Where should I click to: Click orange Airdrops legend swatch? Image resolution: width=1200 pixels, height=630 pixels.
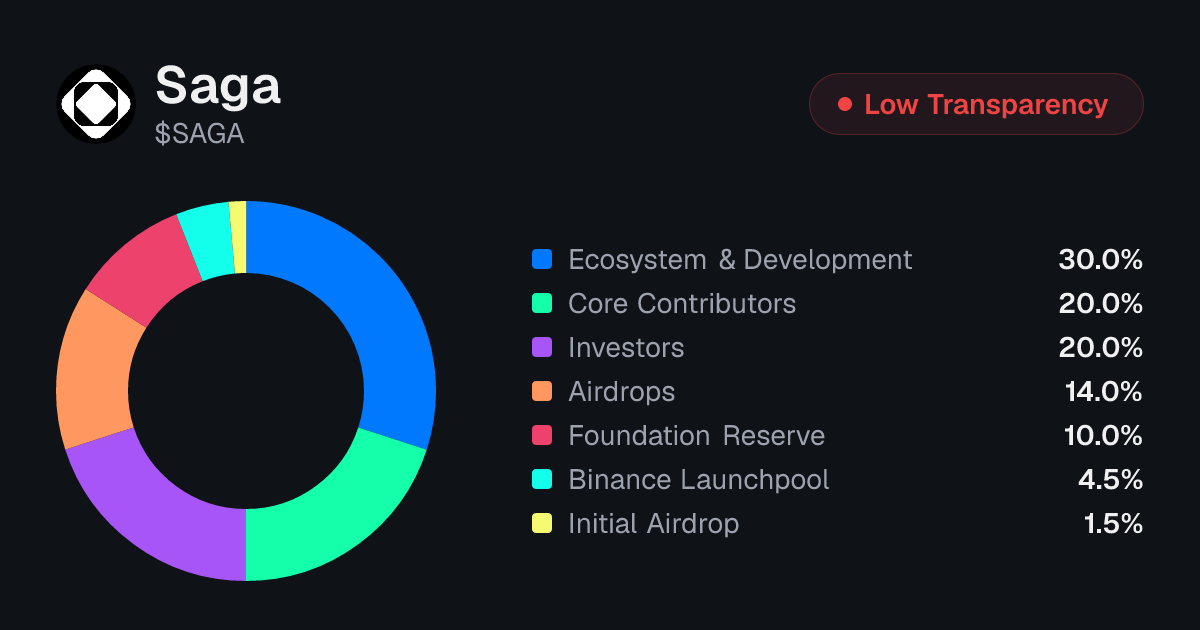click(x=542, y=392)
